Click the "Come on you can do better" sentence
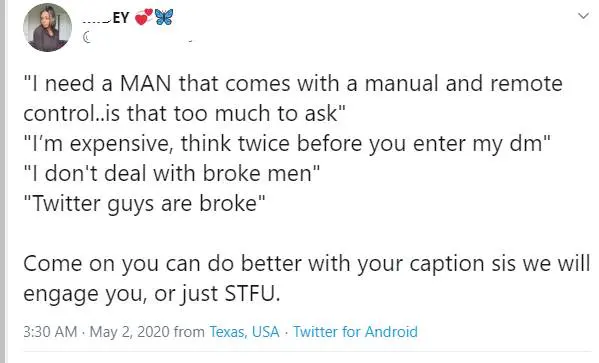Viewport: 599px width, 363px height. 307,264
